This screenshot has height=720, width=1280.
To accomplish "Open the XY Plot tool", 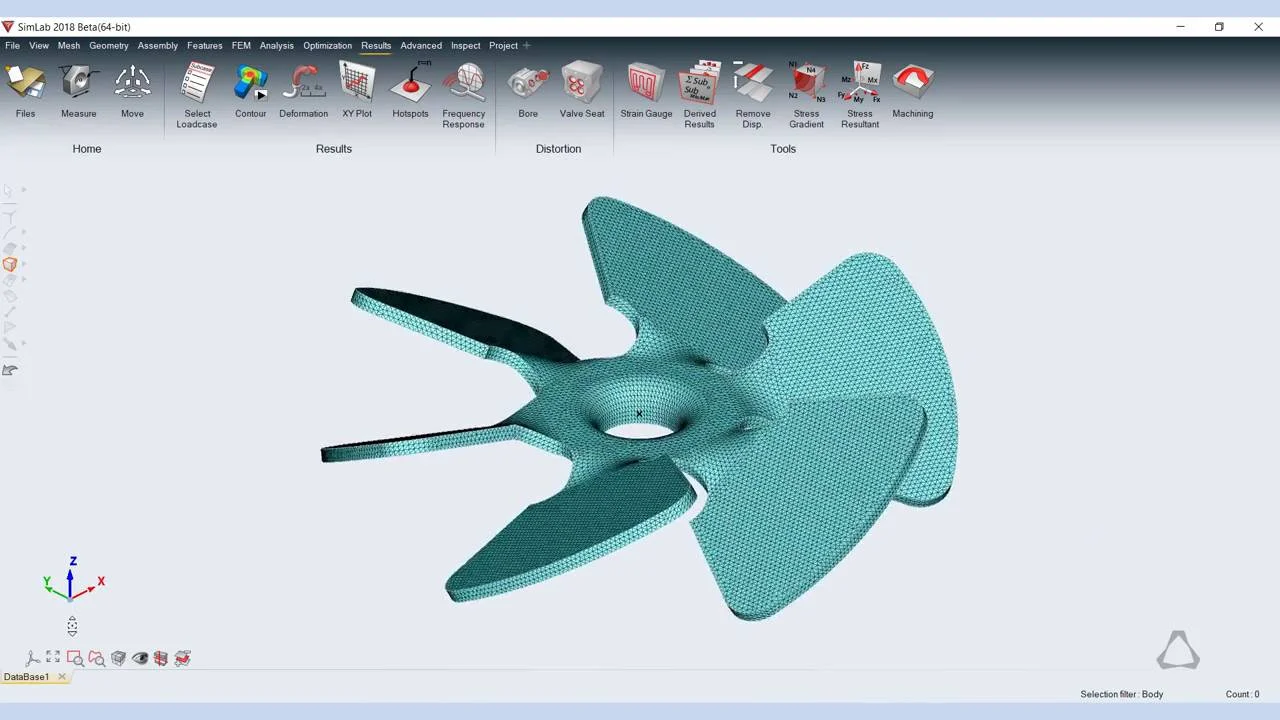I will tap(357, 84).
